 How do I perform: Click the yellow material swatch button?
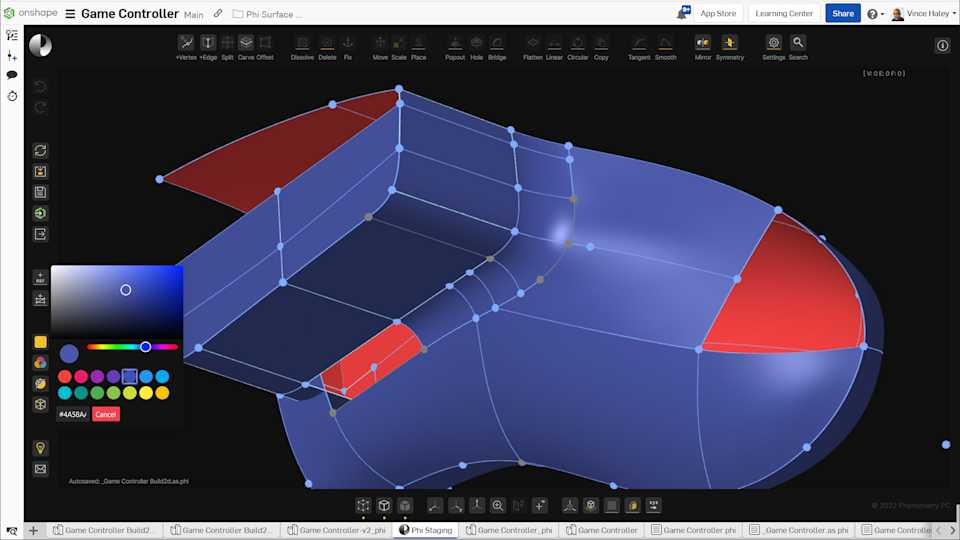pyautogui.click(x=40, y=342)
